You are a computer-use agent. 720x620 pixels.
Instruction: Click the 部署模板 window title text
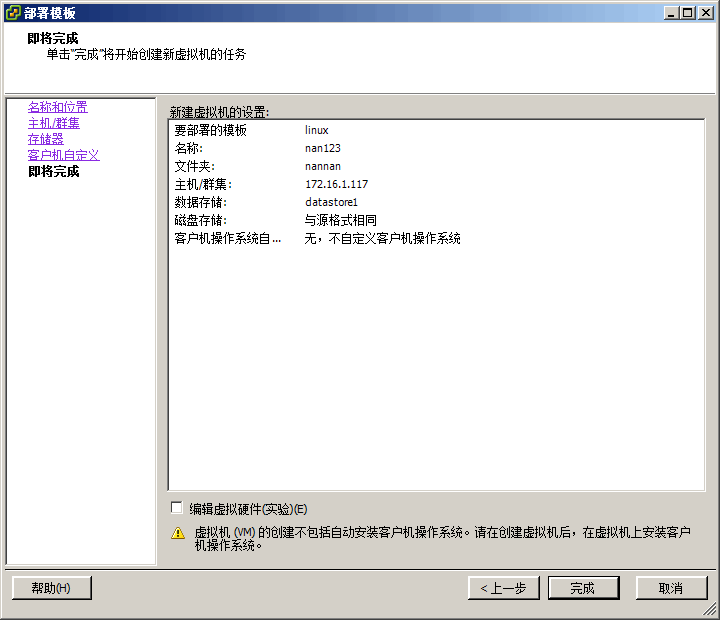(50, 13)
